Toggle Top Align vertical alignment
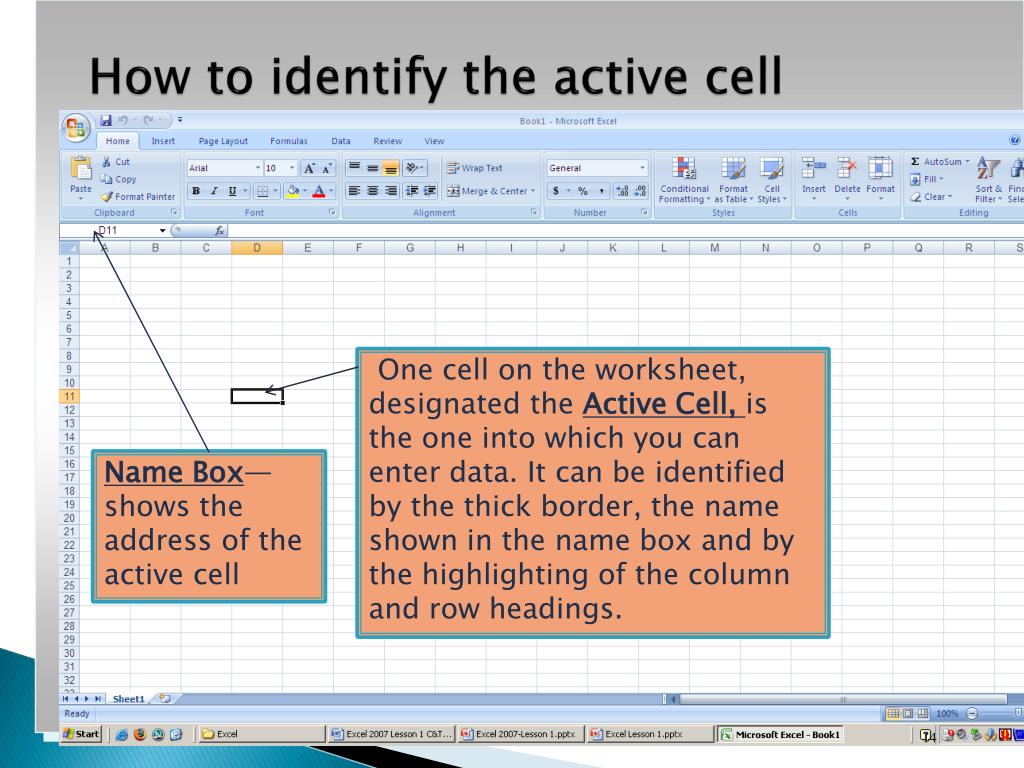This screenshot has height=768, width=1024. (354, 168)
